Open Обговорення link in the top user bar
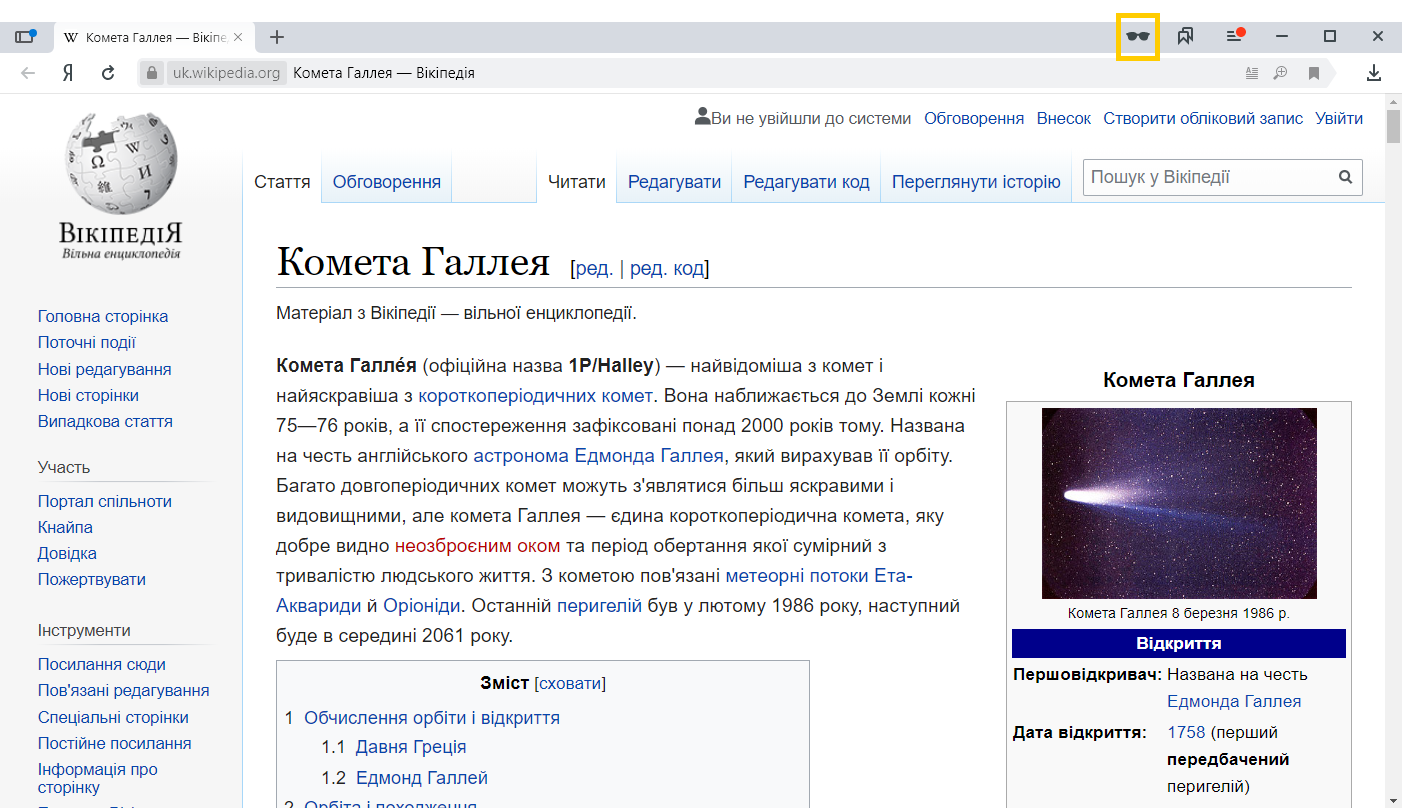1402x808 pixels. tap(974, 118)
